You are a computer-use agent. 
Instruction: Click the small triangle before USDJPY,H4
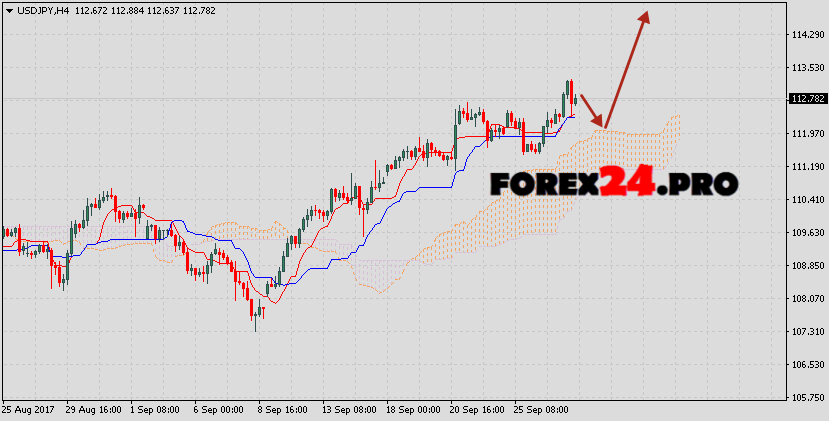pos(7,9)
